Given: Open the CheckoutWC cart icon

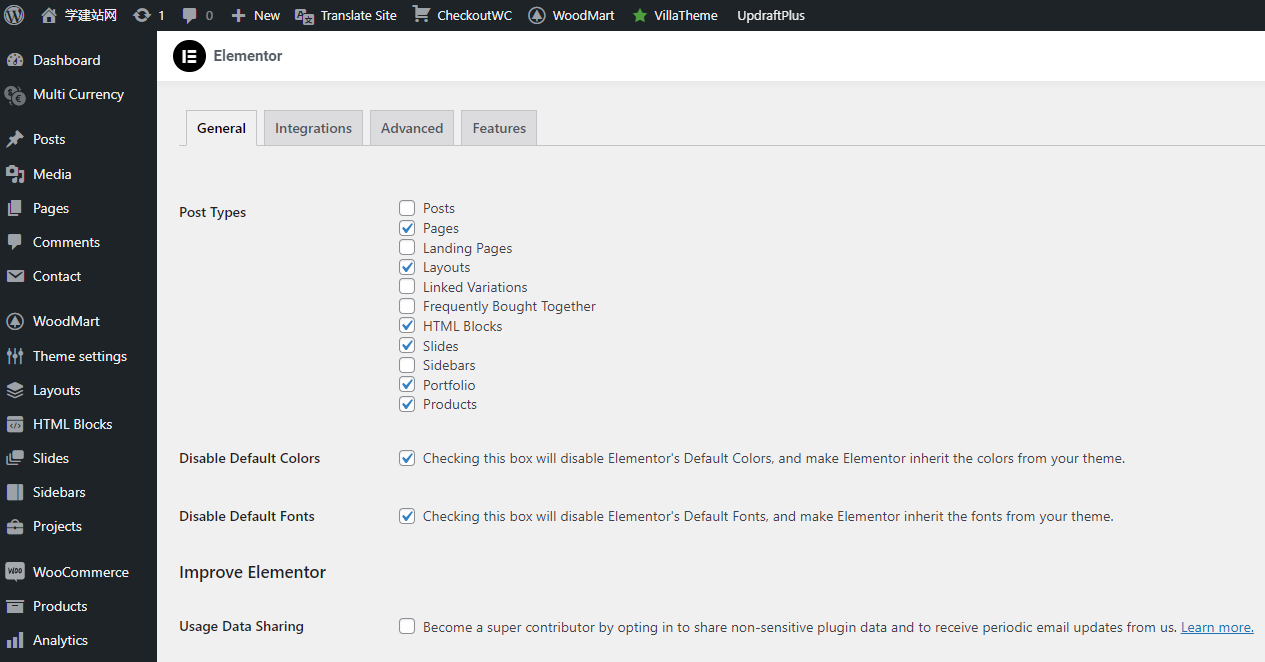Looking at the screenshot, I should click(x=421, y=15).
